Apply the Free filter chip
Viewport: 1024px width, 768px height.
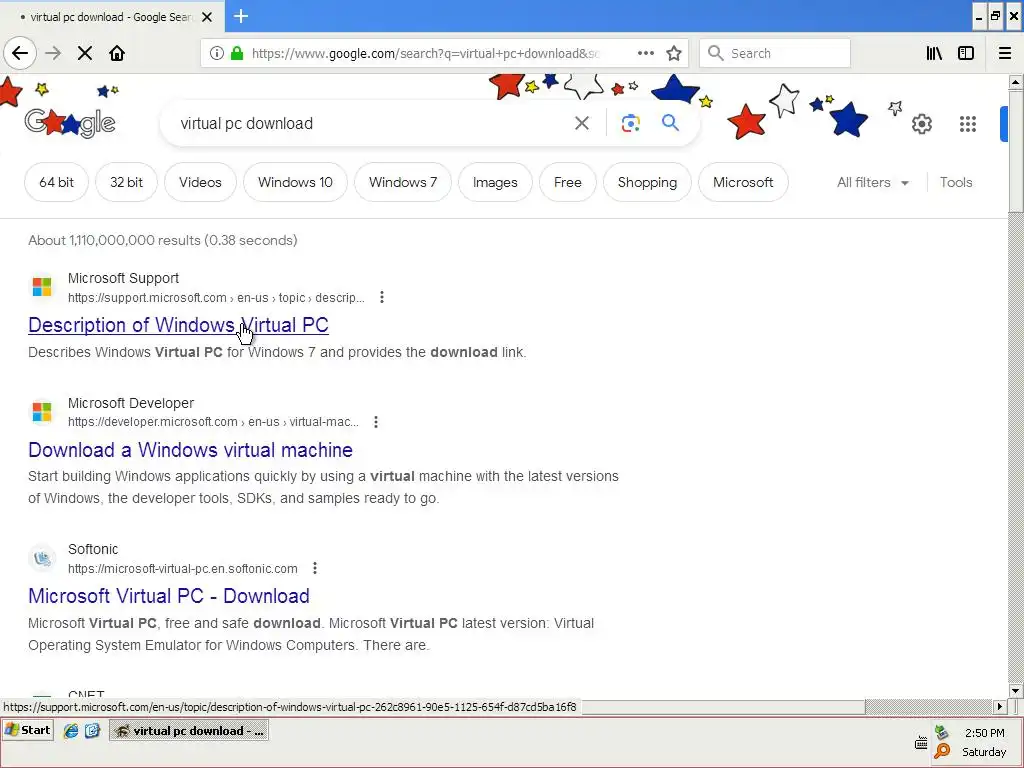click(x=568, y=182)
